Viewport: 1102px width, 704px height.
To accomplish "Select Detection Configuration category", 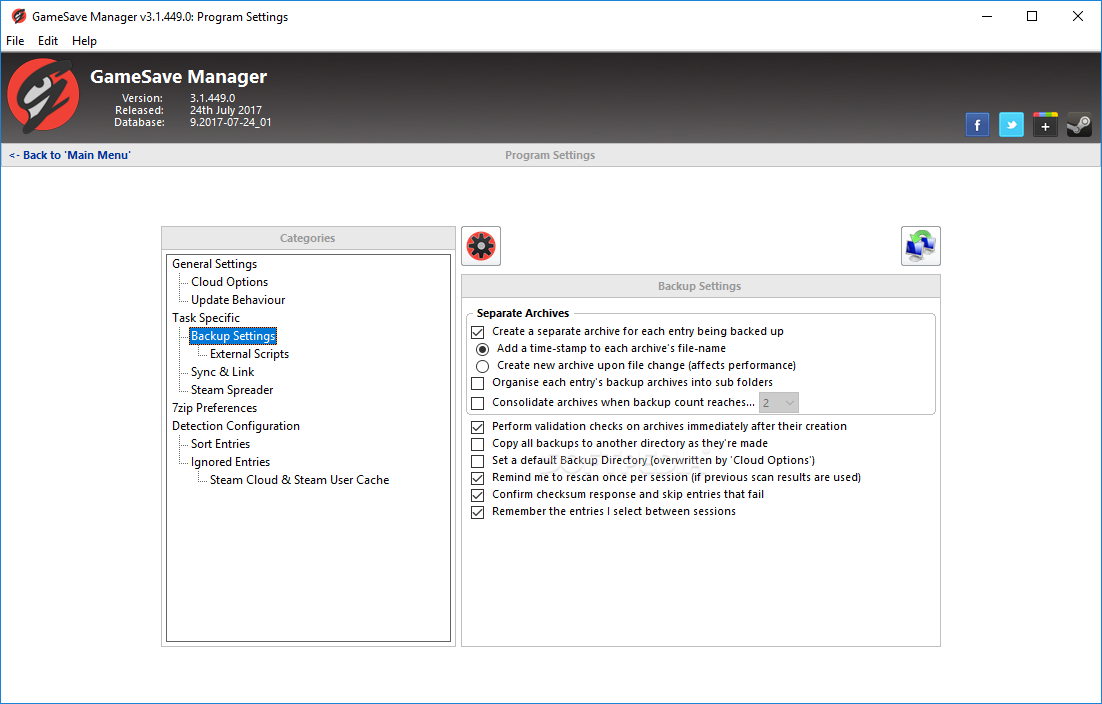I will click(235, 426).
